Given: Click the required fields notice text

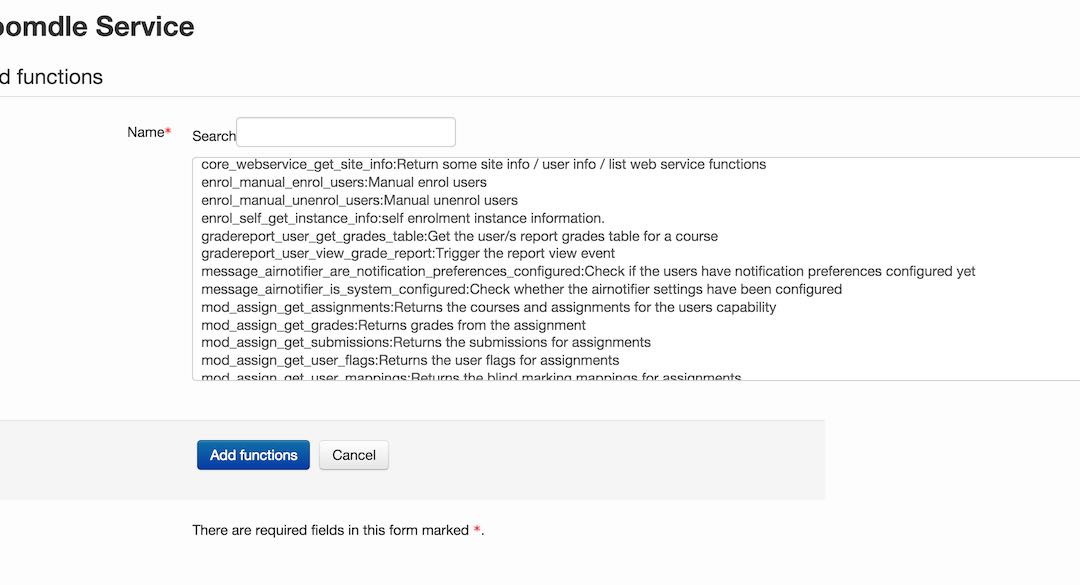Looking at the screenshot, I should 337,530.
